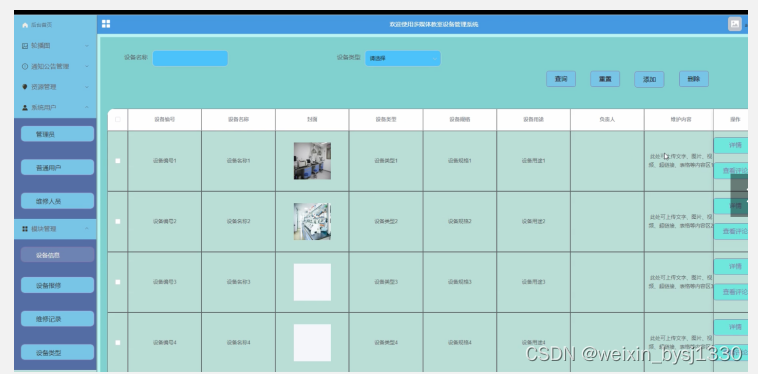Image resolution: width=758 pixels, height=374 pixels.
Task: Open 管理员 submenu item
Action: (x=58, y=134)
